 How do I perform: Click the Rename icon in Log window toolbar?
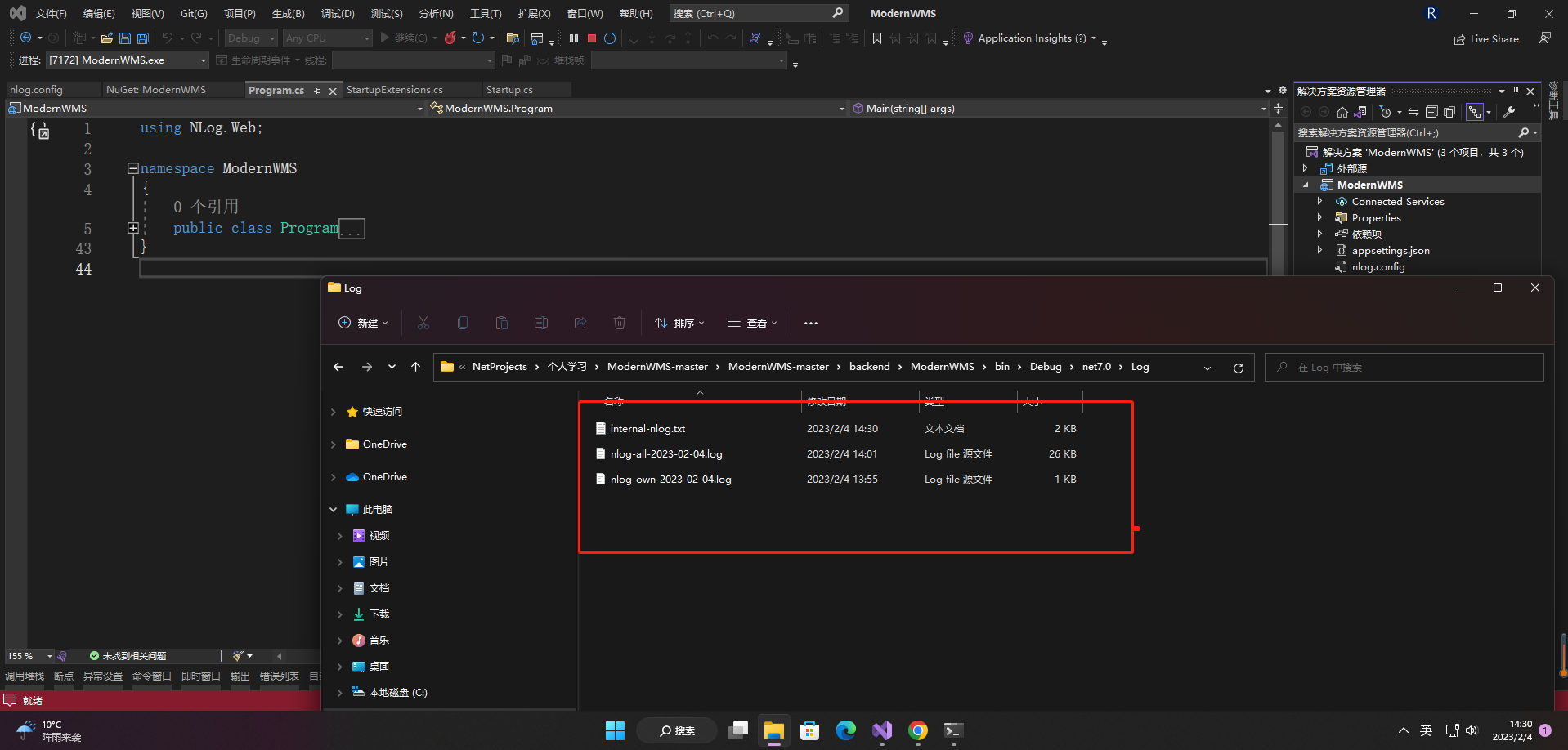[541, 323]
